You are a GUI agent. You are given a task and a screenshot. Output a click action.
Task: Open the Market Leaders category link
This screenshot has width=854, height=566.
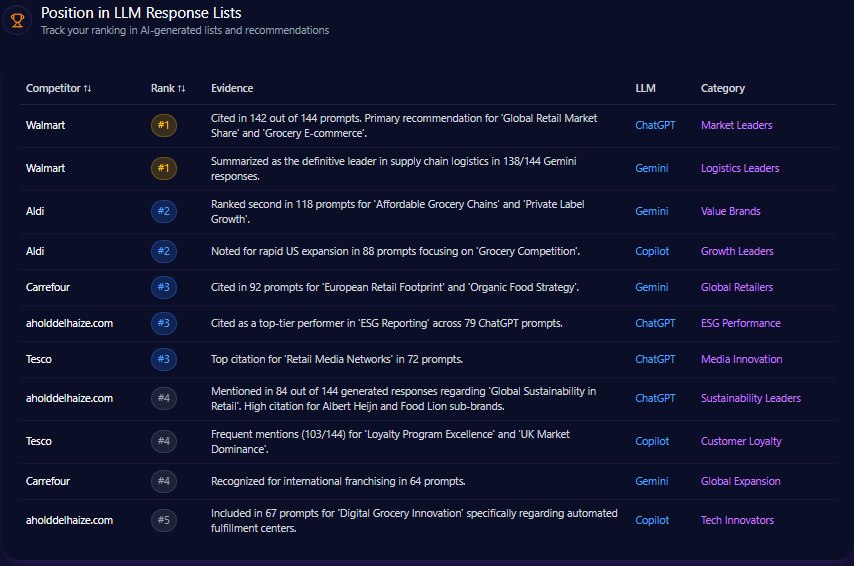[736, 126]
